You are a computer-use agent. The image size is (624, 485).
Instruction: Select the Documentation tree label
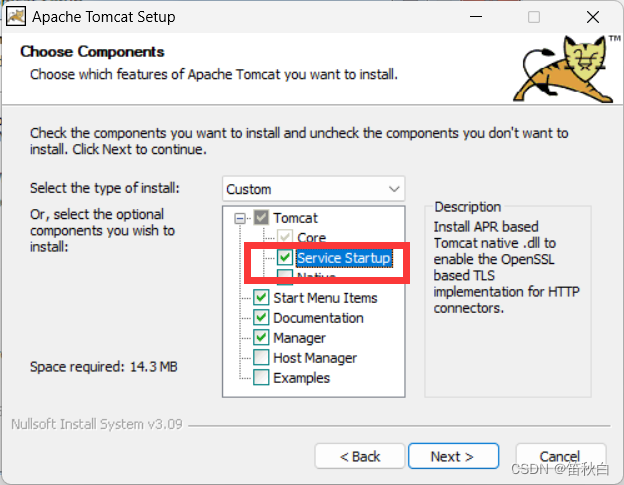318,317
